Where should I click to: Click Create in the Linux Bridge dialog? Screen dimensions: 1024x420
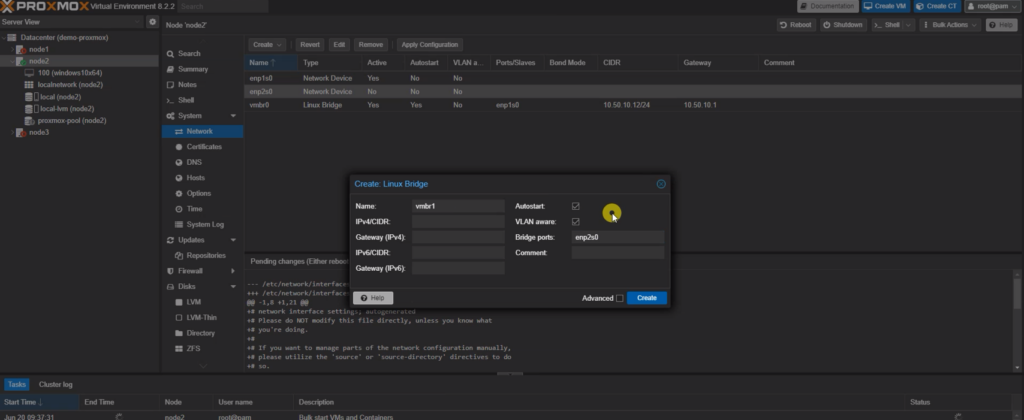[647, 298]
